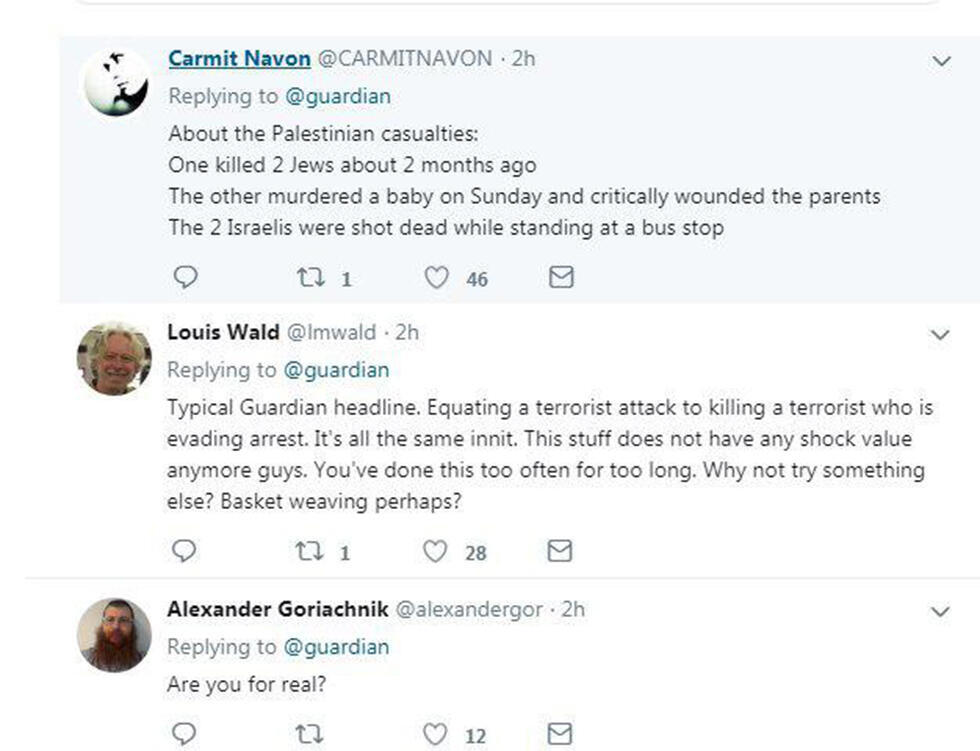Viewport: 980px width, 751px height.
Task: Open @guardian link in Louis Wald's reply
Action: pos(336,370)
